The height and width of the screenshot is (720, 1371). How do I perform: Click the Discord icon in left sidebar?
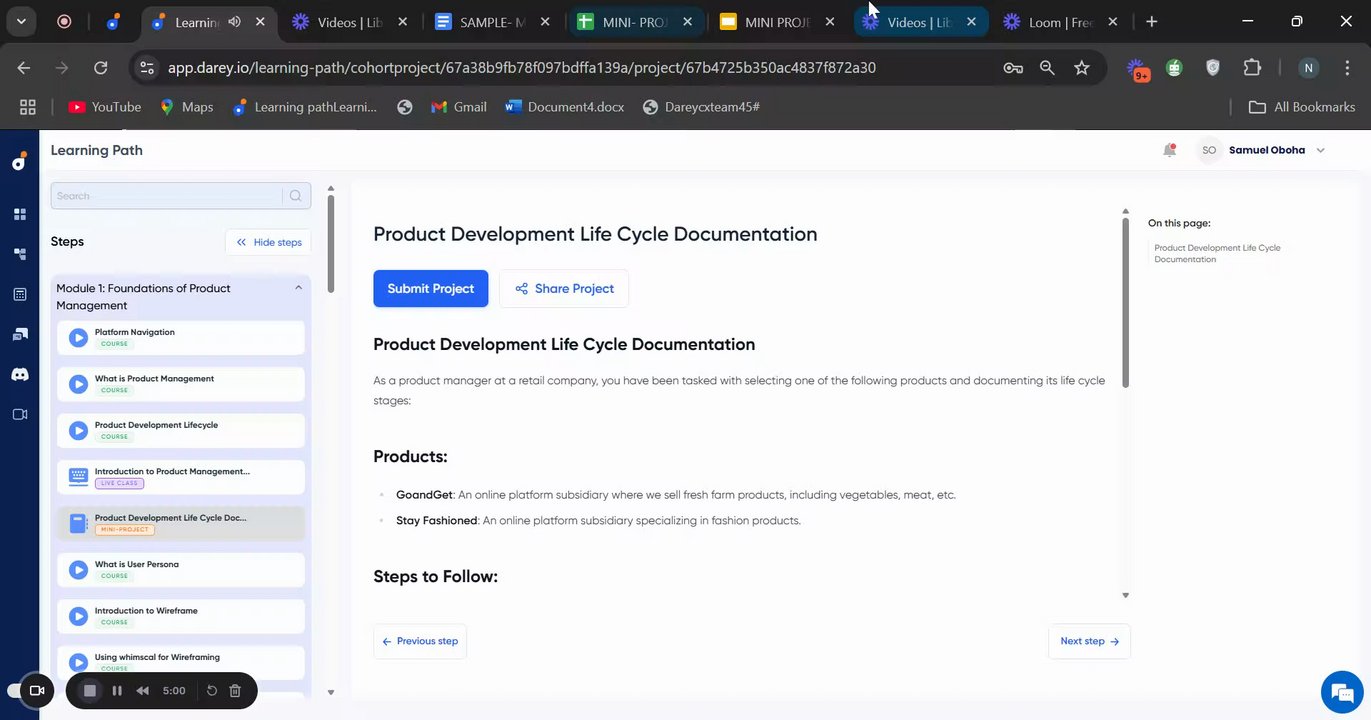[x=19, y=374]
